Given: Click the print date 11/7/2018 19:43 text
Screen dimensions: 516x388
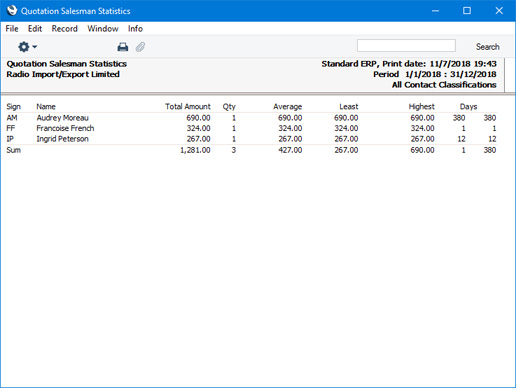Looking at the screenshot, I should pos(463,64).
